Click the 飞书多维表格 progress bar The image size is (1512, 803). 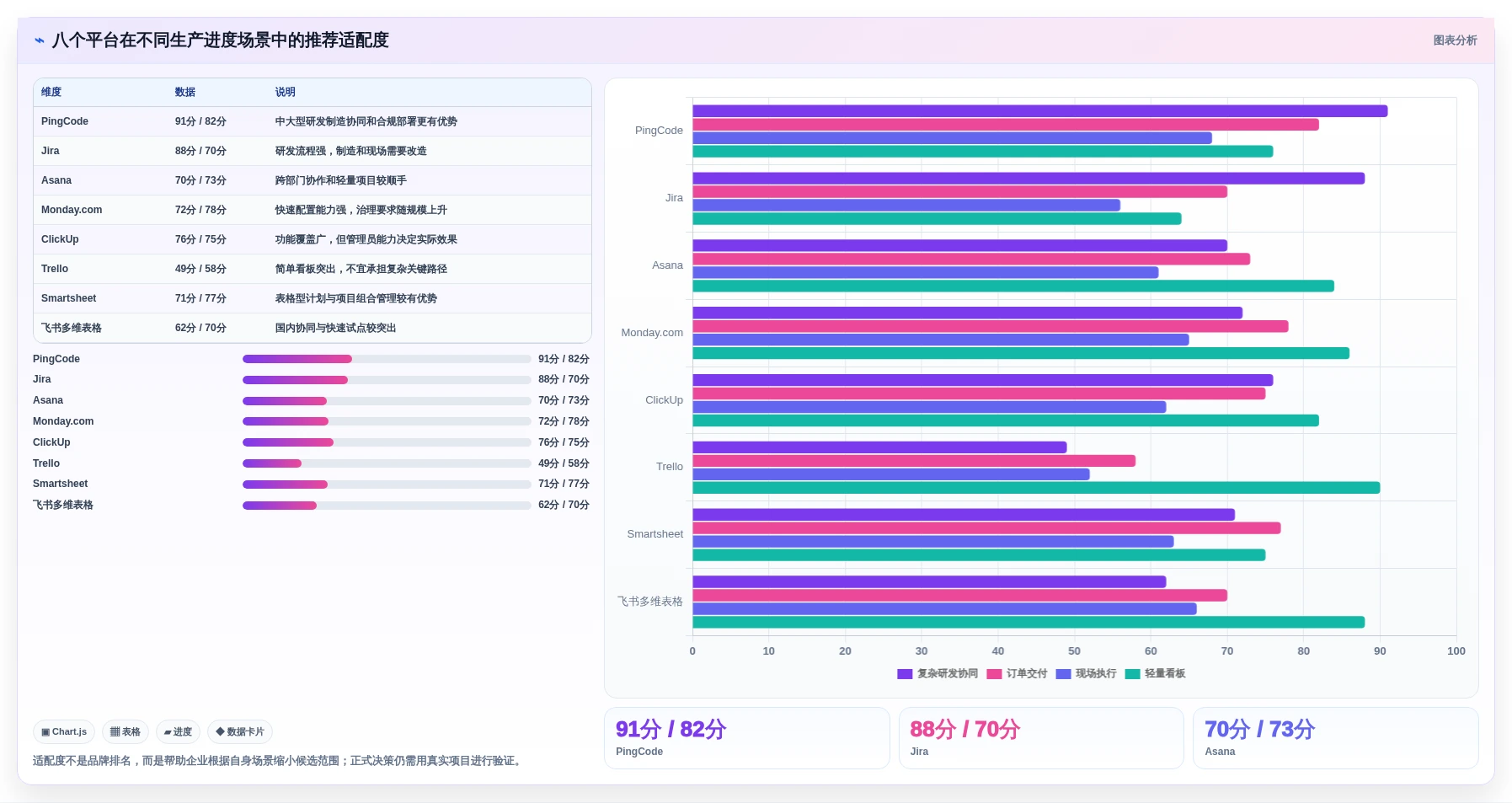pos(387,506)
